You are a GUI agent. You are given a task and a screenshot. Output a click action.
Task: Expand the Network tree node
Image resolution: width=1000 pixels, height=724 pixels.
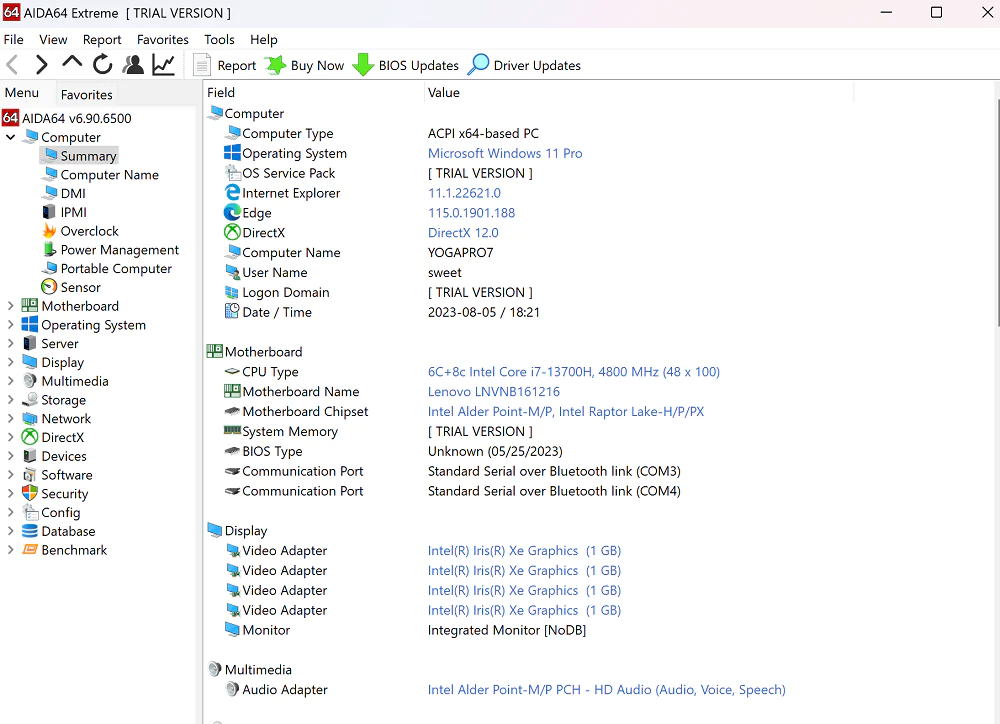point(10,419)
